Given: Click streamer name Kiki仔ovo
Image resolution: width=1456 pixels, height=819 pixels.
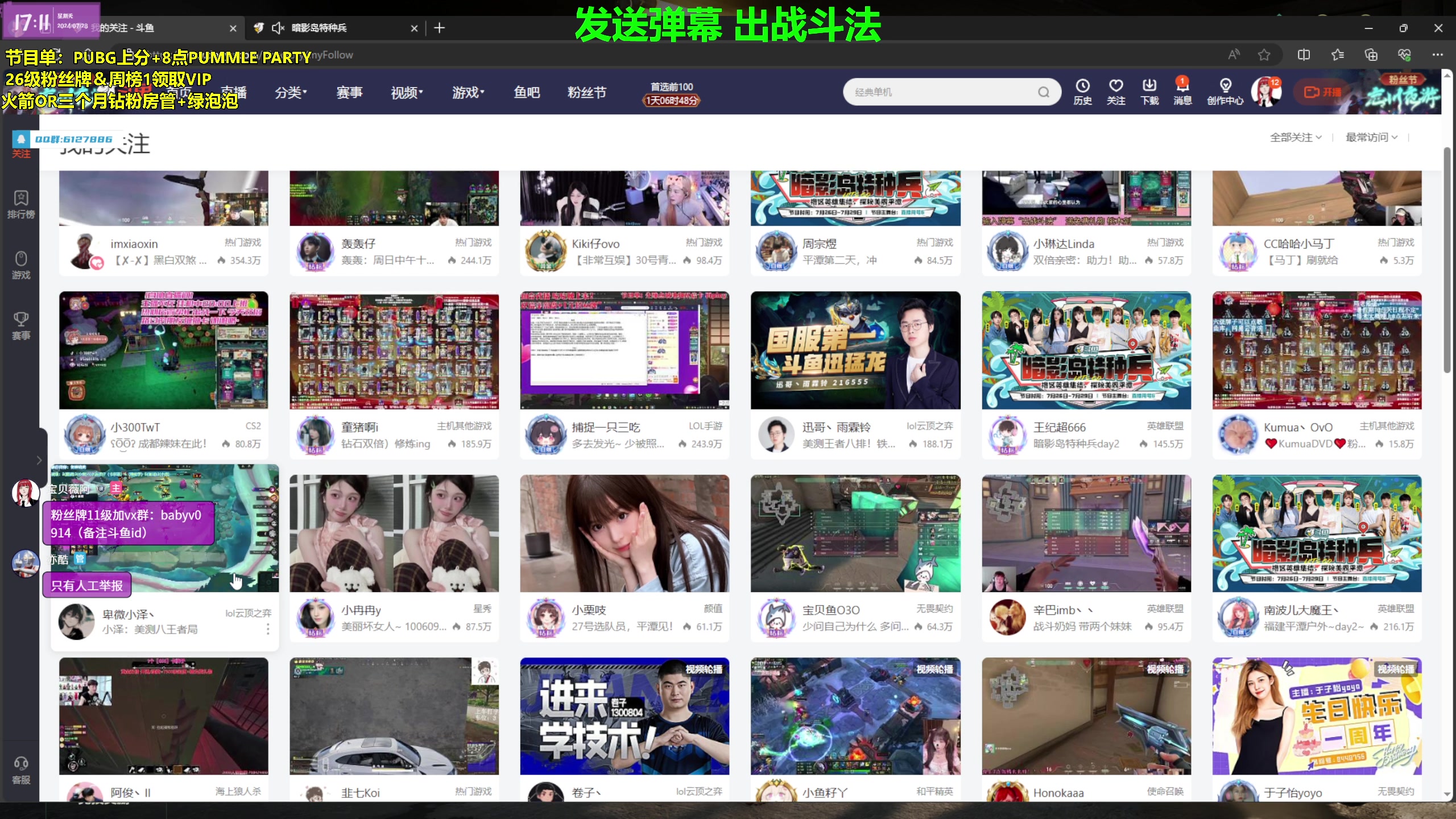Looking at the screenshot, I should [x=595, y=243].
